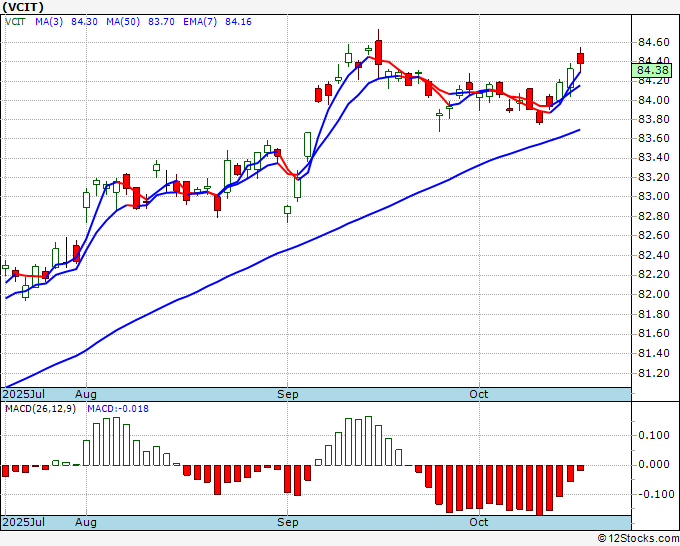Click the MA(3) legend label
Image resolution: width=680 pixels, height=546 pixels.
(49, 22)
